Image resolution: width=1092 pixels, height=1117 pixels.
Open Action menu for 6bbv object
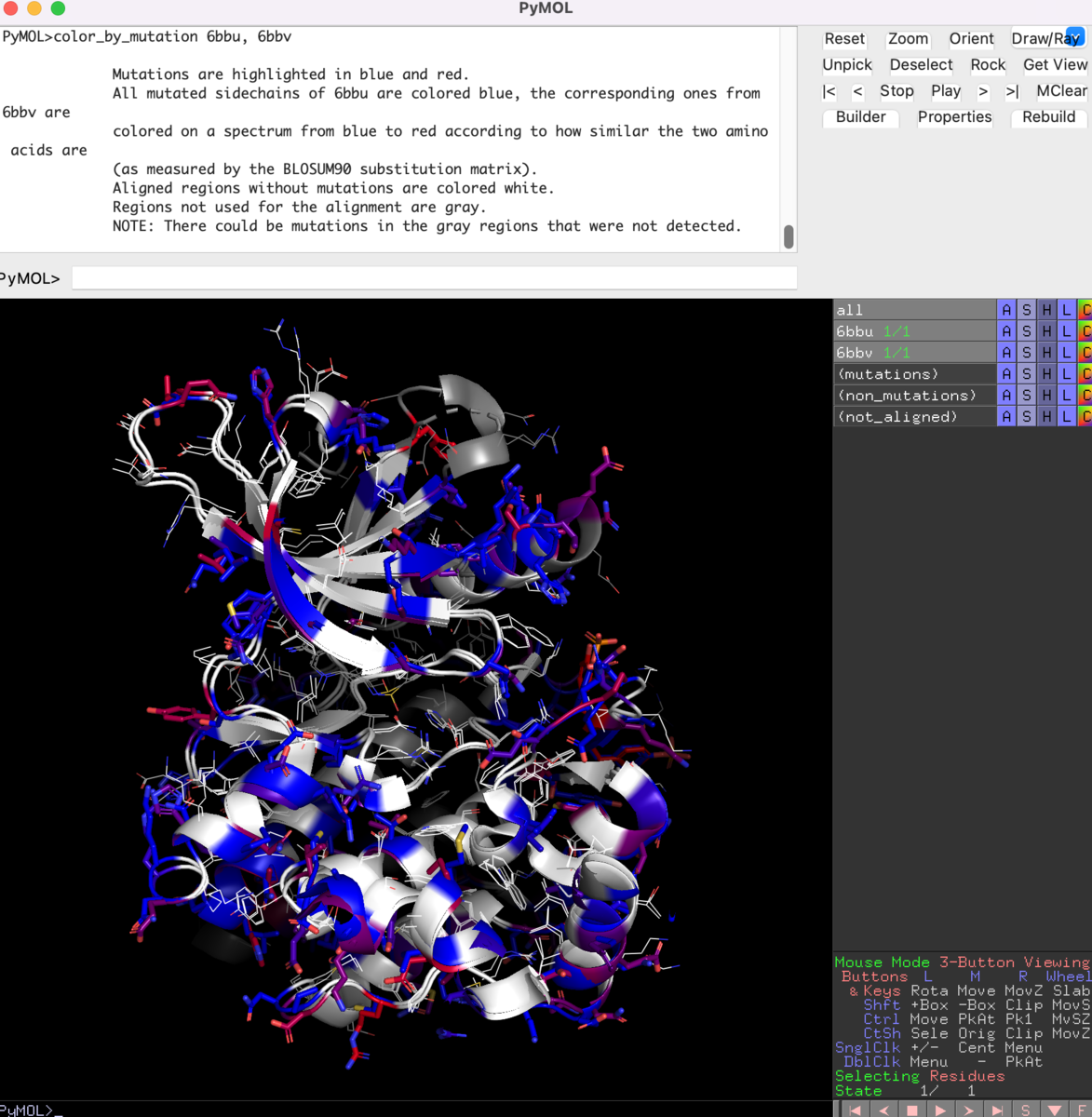click(1006, 353)
